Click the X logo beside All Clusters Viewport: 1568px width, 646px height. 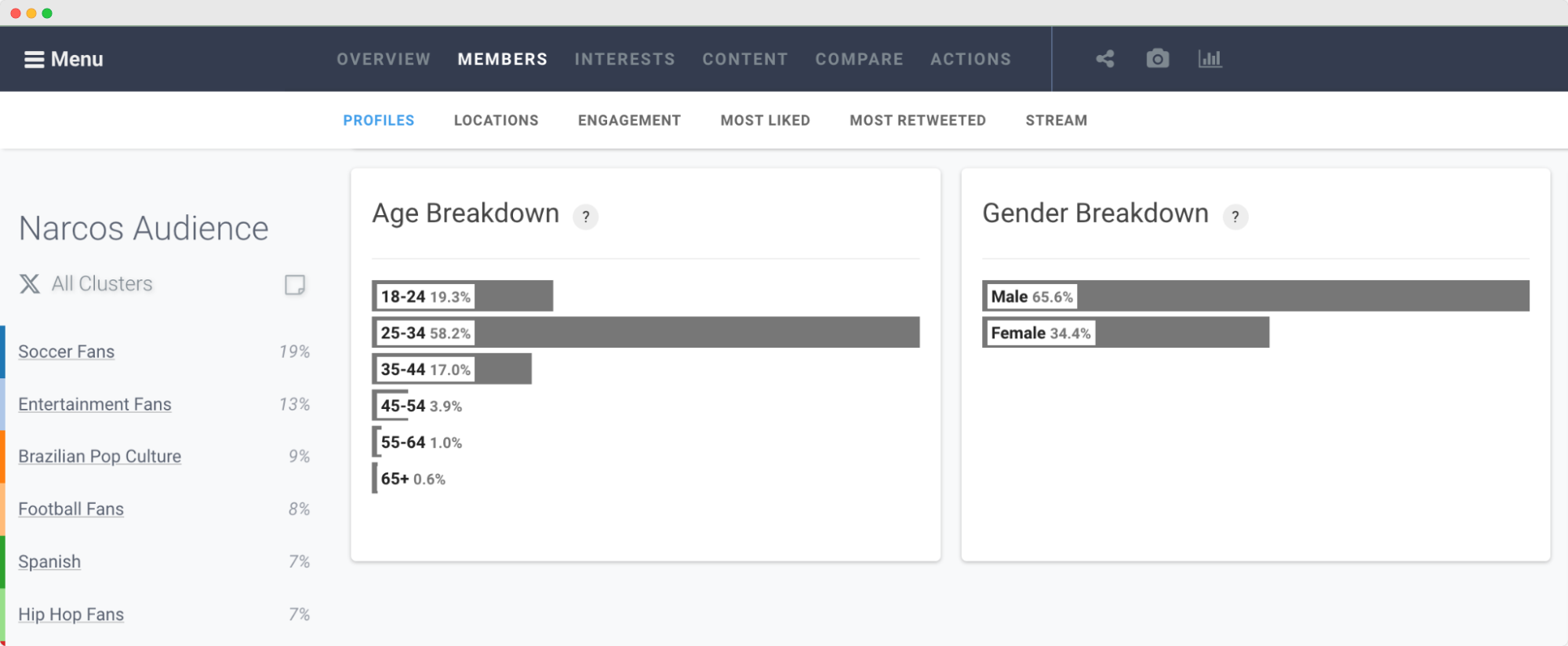(x=30, y=284)
